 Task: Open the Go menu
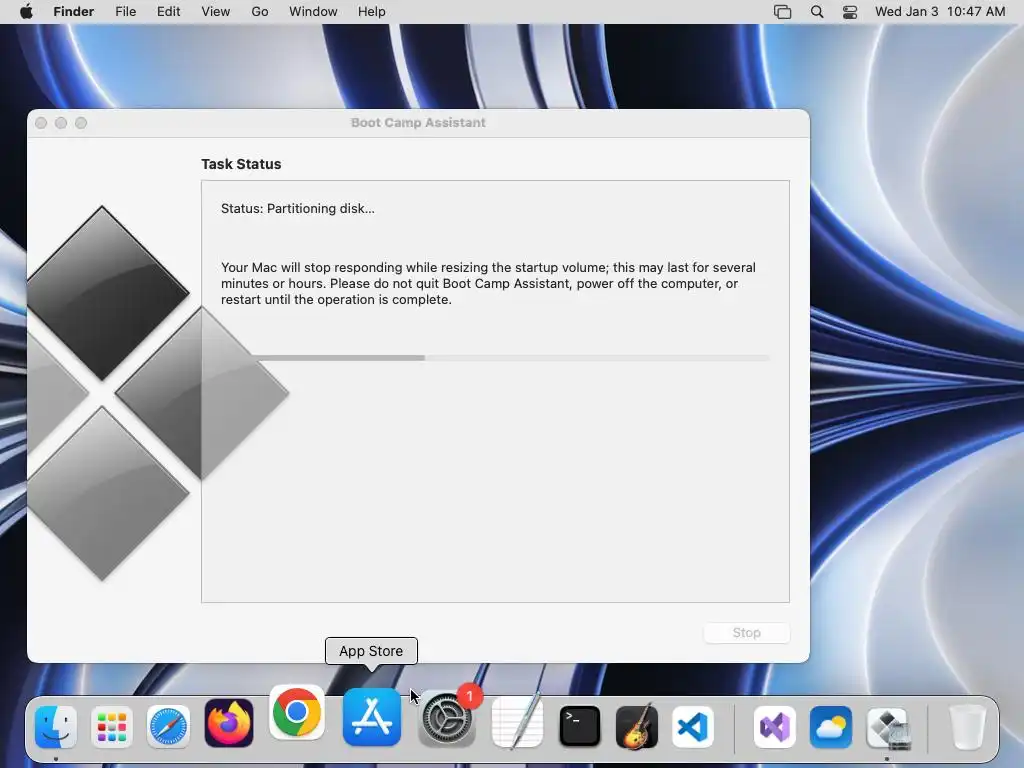pyautogui.click(x=260, y=11)
